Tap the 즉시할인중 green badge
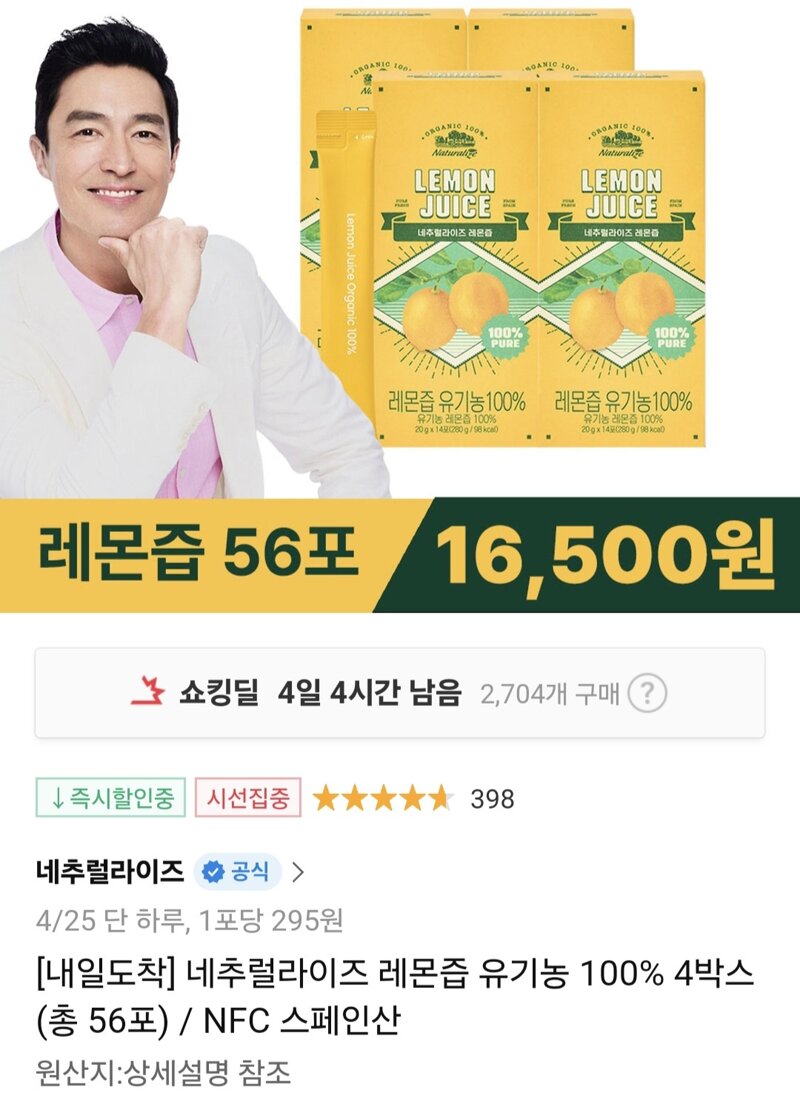Screen dimensions: 800x1113 coord(111,798)
